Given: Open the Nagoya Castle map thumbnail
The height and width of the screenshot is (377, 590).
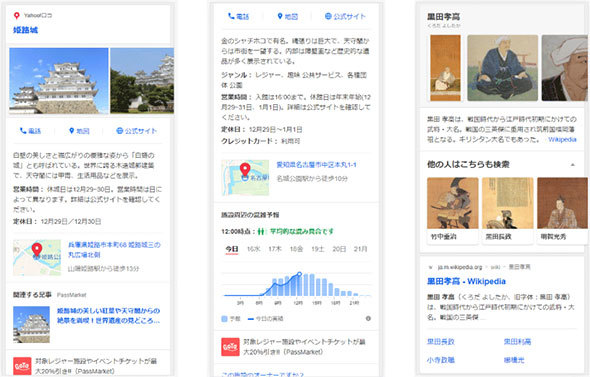Looking at the screenshot, I should (245, 178).
